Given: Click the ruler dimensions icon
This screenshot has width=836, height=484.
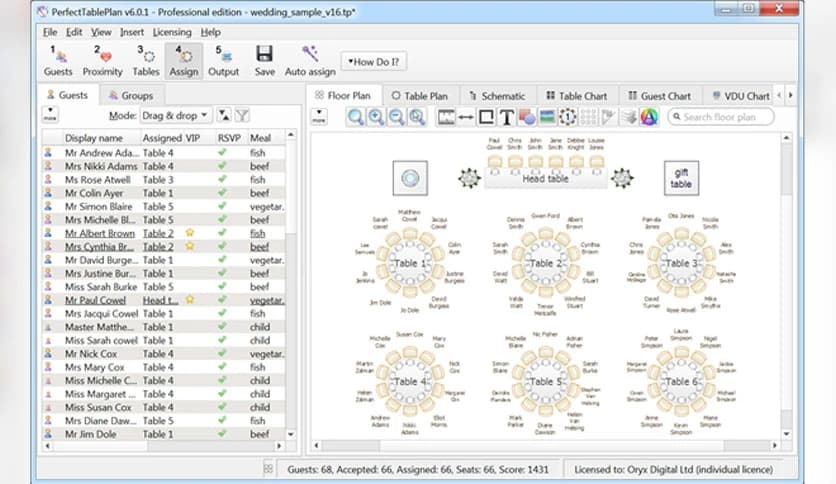Looking at the screenshot, I should pyautogui.click(x=446, y=117).
